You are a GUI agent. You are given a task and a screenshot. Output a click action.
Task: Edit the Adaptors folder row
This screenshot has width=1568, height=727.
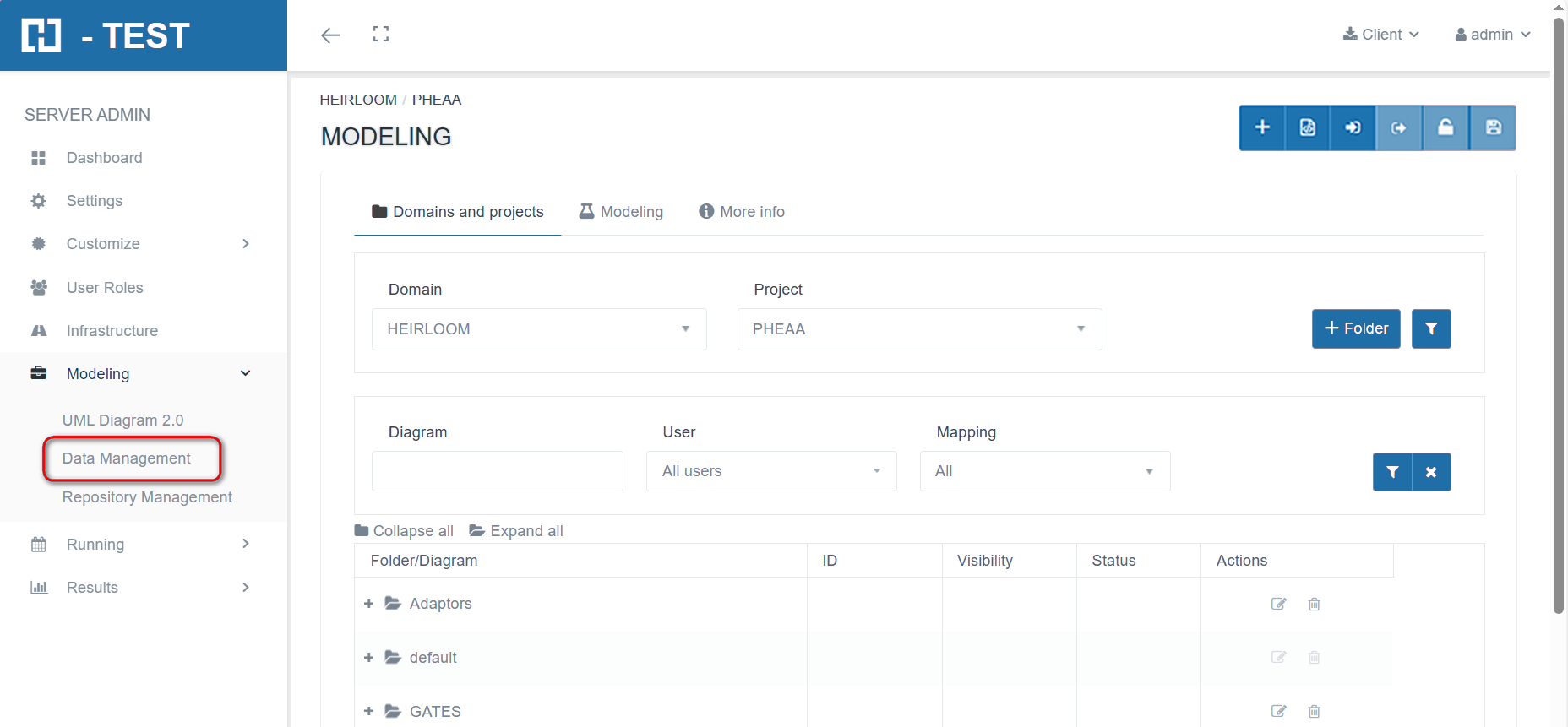pos(1278,604)
